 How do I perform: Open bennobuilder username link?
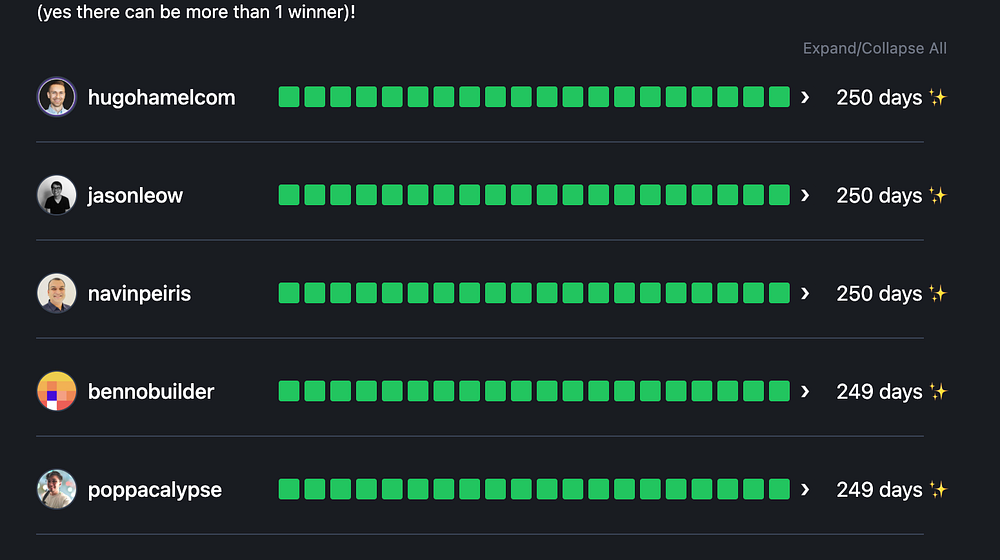coord(151,391)
